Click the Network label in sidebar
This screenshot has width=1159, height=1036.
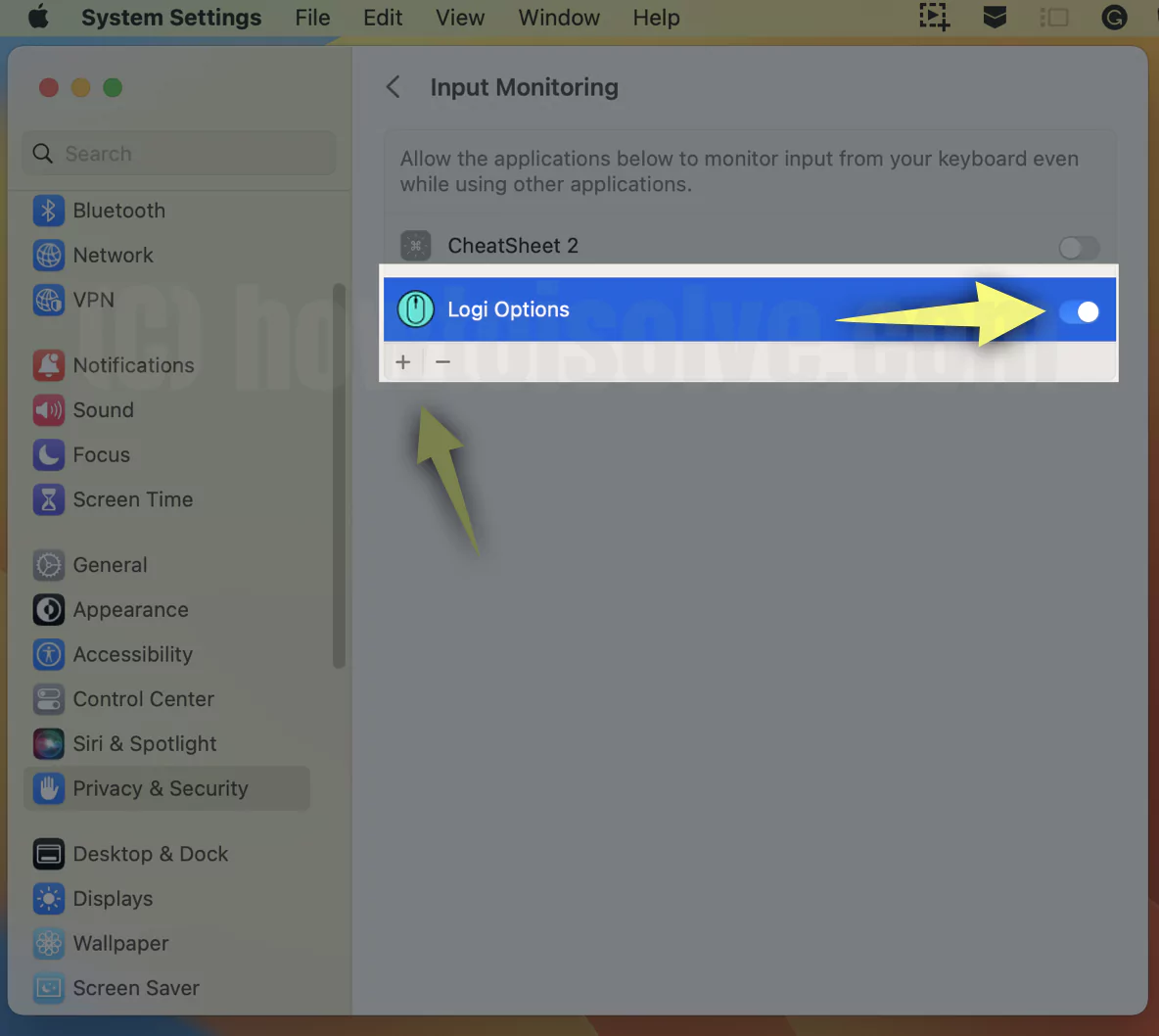pos(114,256)
